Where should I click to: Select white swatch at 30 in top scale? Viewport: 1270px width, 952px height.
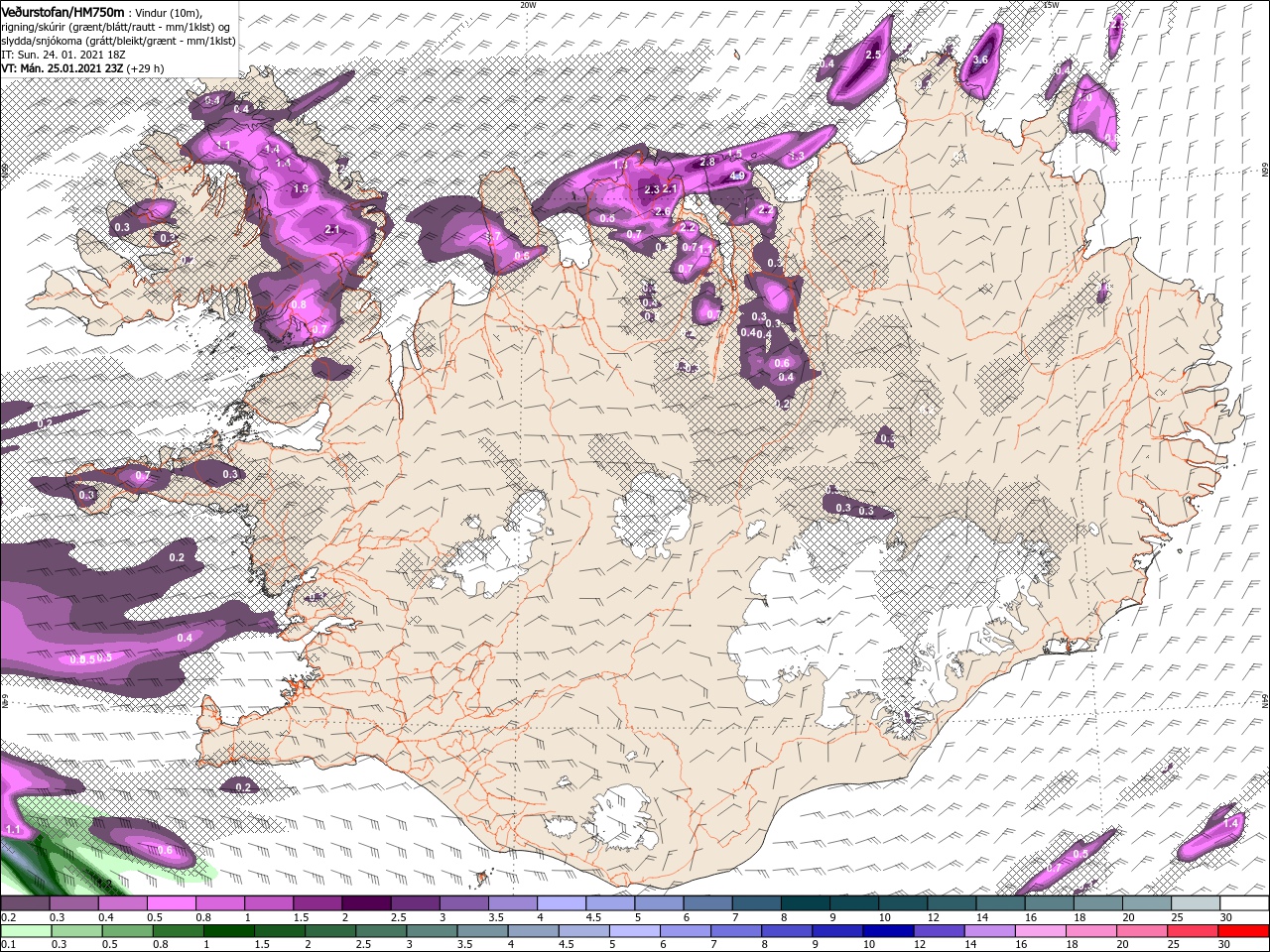1244,903
